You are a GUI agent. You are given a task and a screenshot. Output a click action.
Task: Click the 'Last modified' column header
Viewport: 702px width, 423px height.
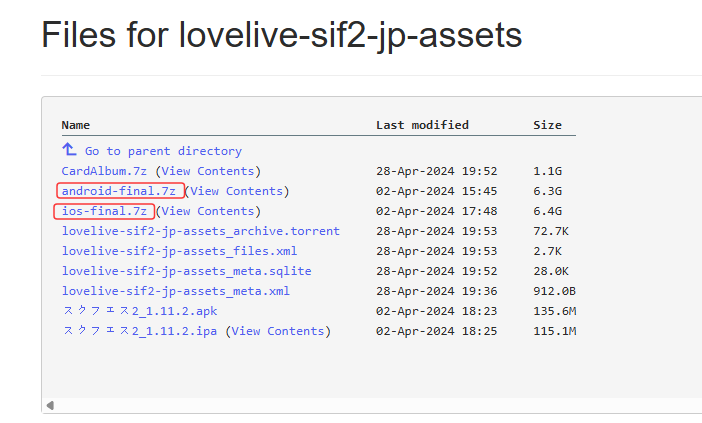pyautogui.click(x=422, y=125)
